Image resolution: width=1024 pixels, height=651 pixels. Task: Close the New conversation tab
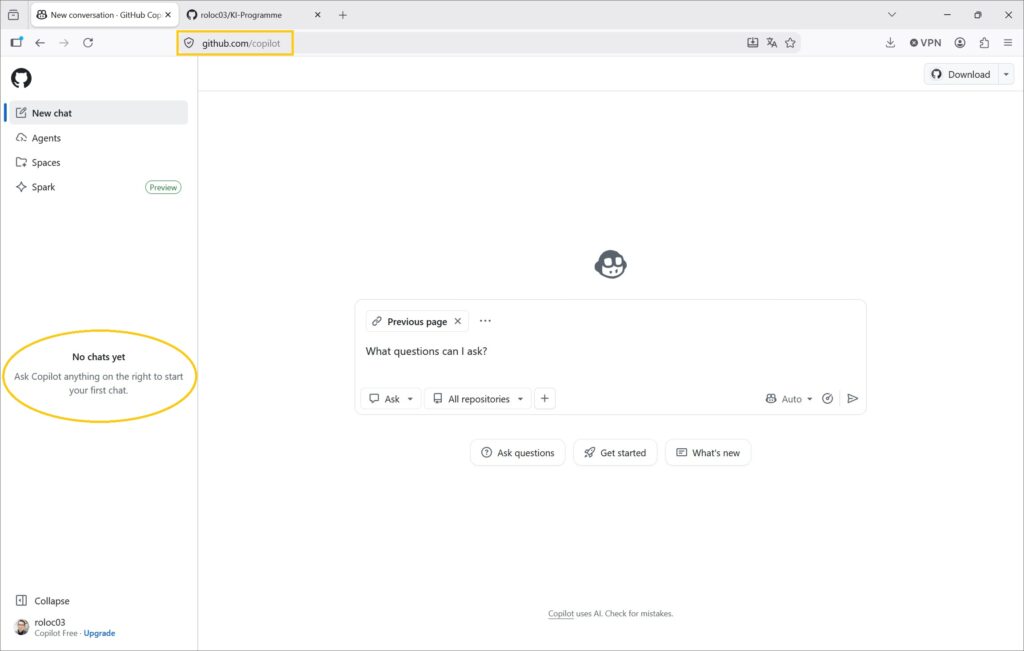168,14
